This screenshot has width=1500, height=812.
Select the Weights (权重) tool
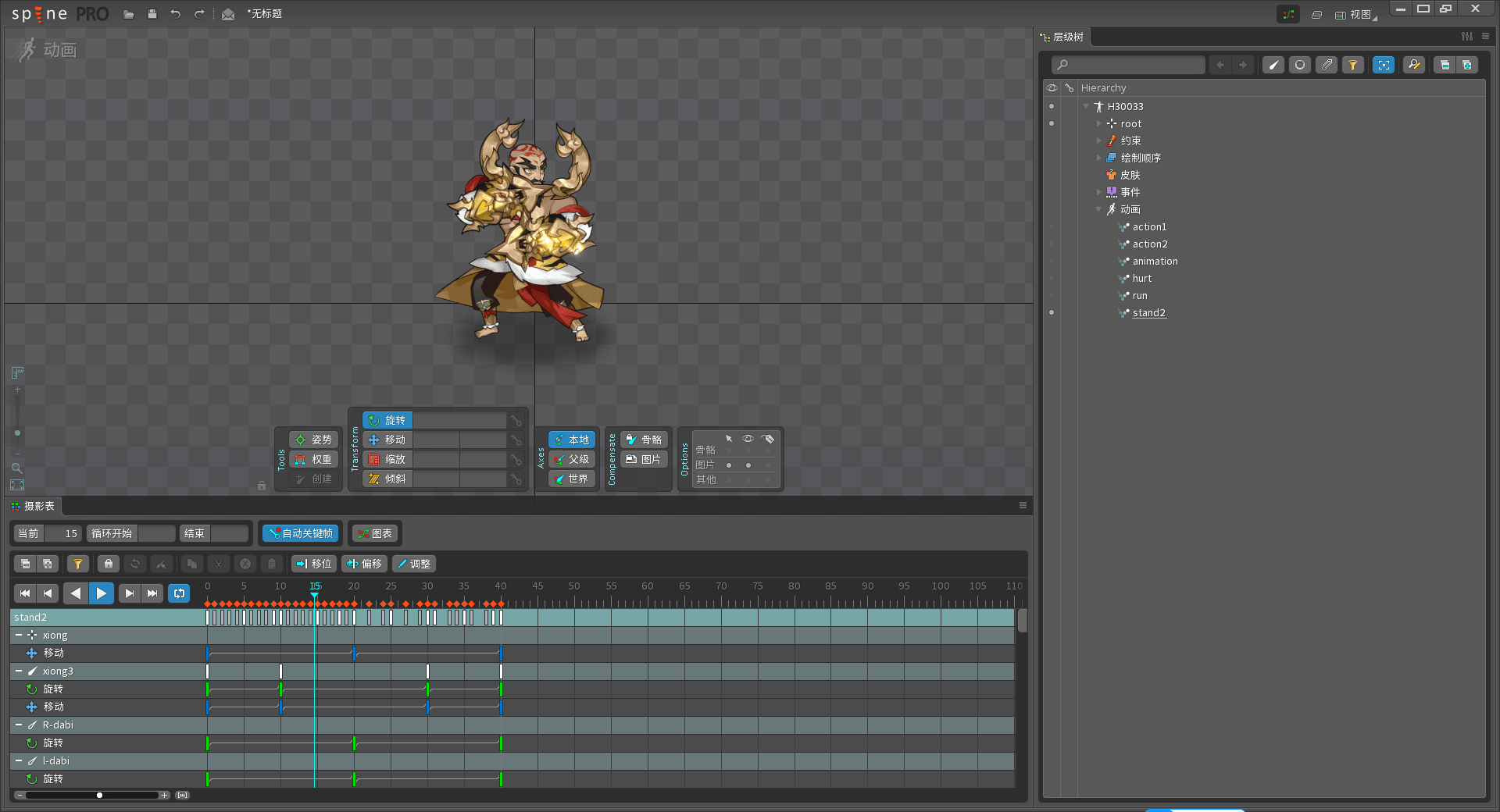(313, 459)
